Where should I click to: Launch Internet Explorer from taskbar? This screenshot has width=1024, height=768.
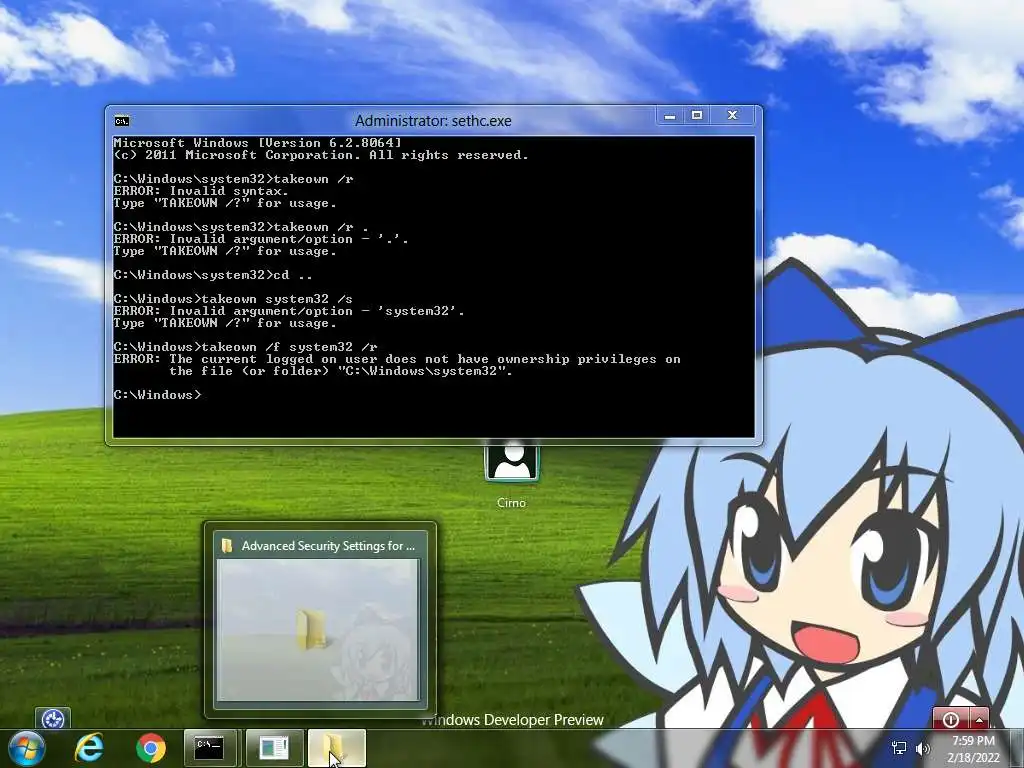coord(89,748)
